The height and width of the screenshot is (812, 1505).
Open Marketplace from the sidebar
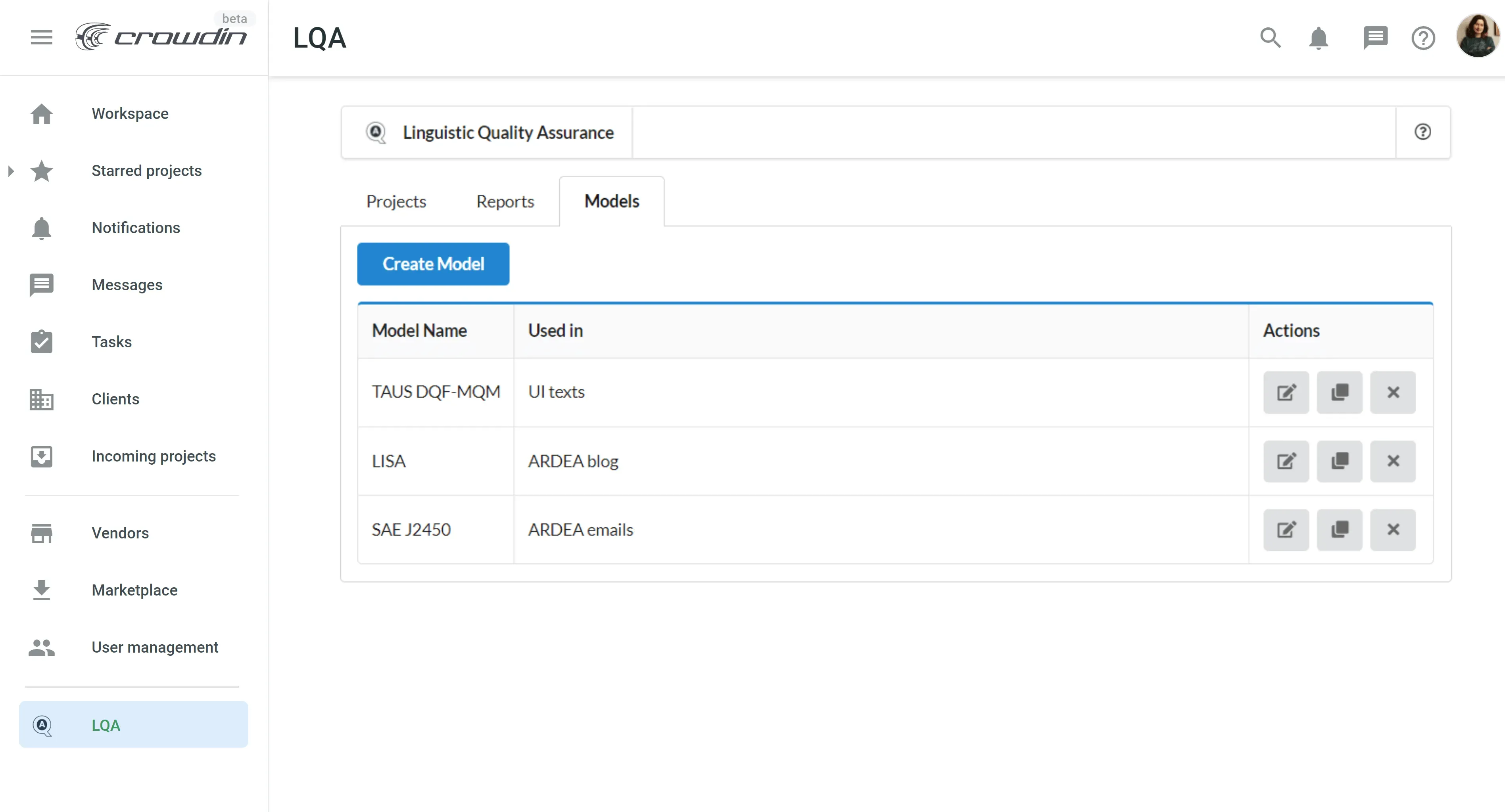click(134, 590)
